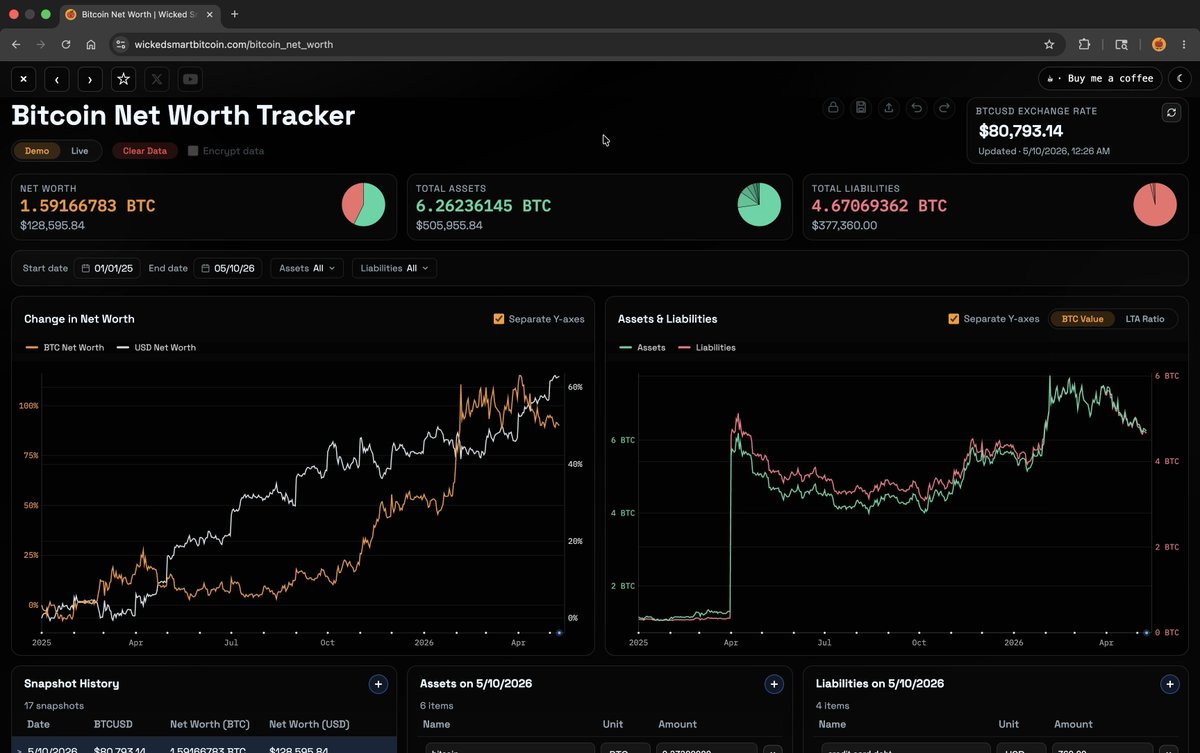Screen dimensions: 1200x753
Task: Check the Encrypt data checkbox
Action: [193, 151]
